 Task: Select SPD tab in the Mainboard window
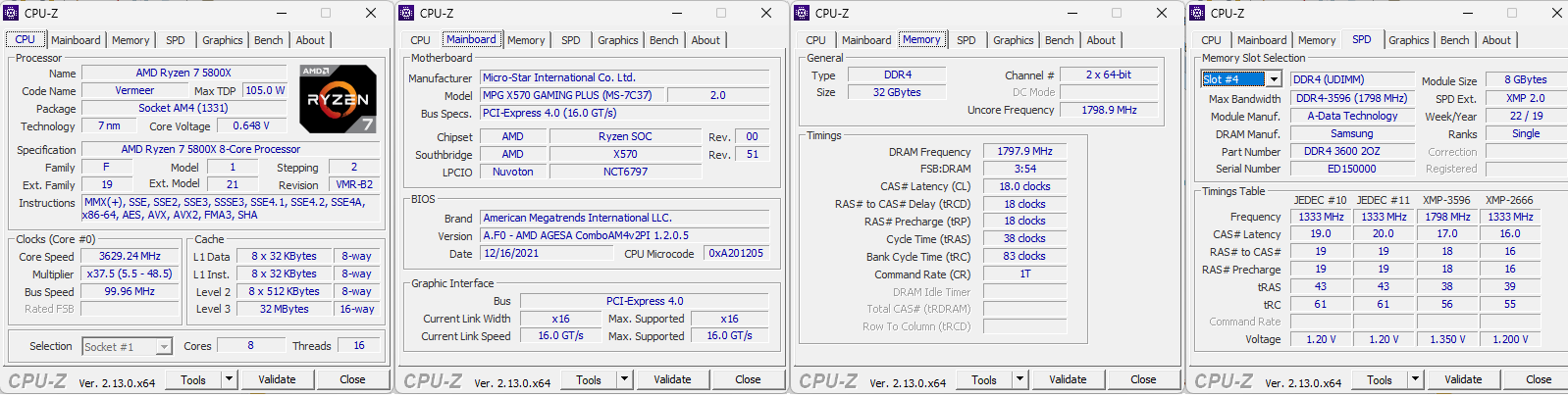pos(571,40)
